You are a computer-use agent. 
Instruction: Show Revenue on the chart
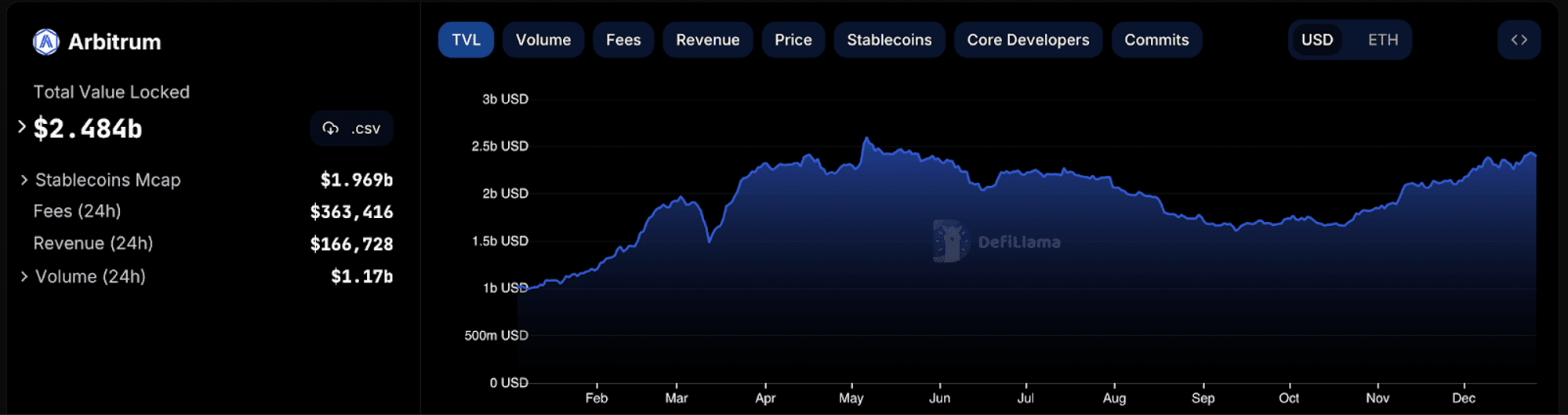(707, 40)
